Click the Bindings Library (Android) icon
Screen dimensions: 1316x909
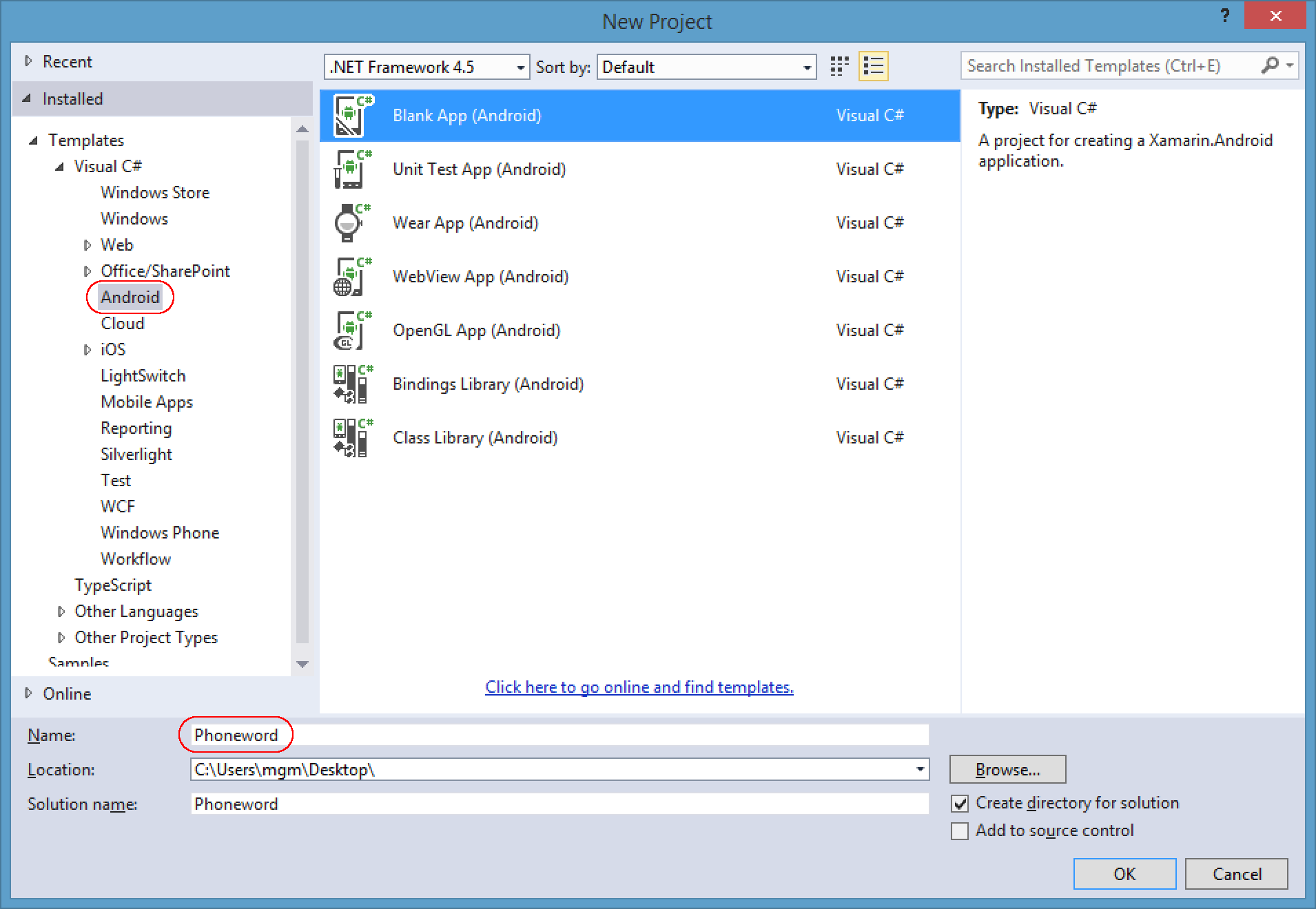[x=352, y=384]
